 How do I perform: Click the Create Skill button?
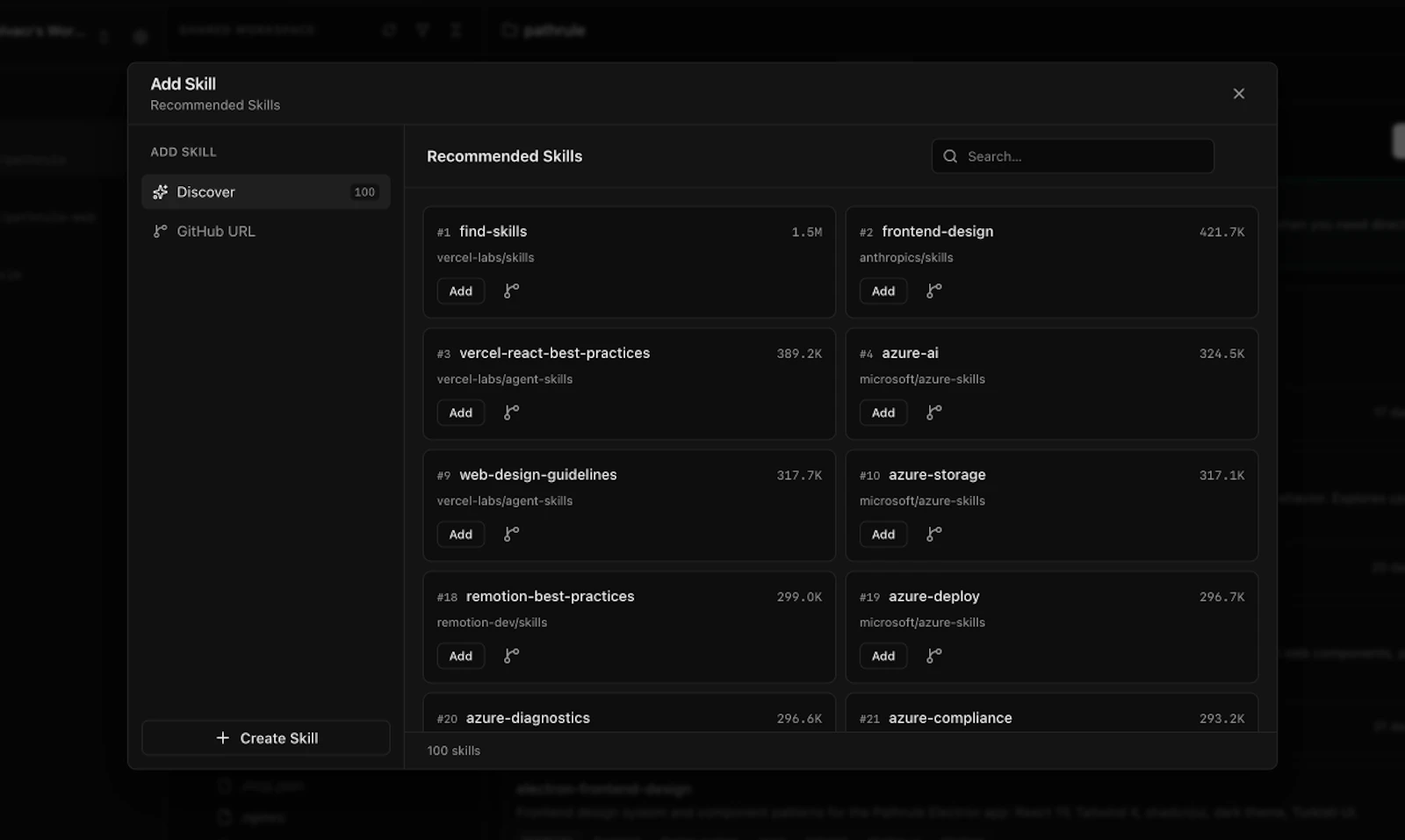266,738
